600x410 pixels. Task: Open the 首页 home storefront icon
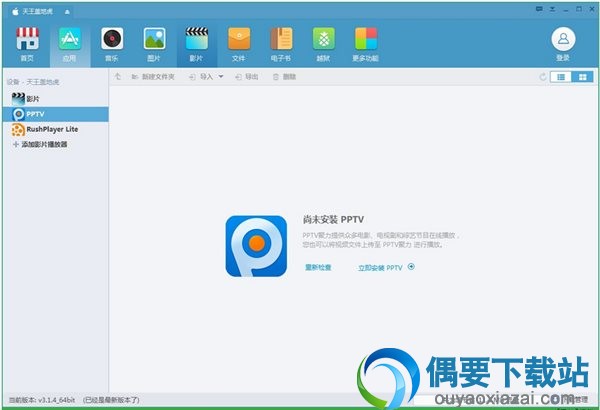(x=27, y=44)
